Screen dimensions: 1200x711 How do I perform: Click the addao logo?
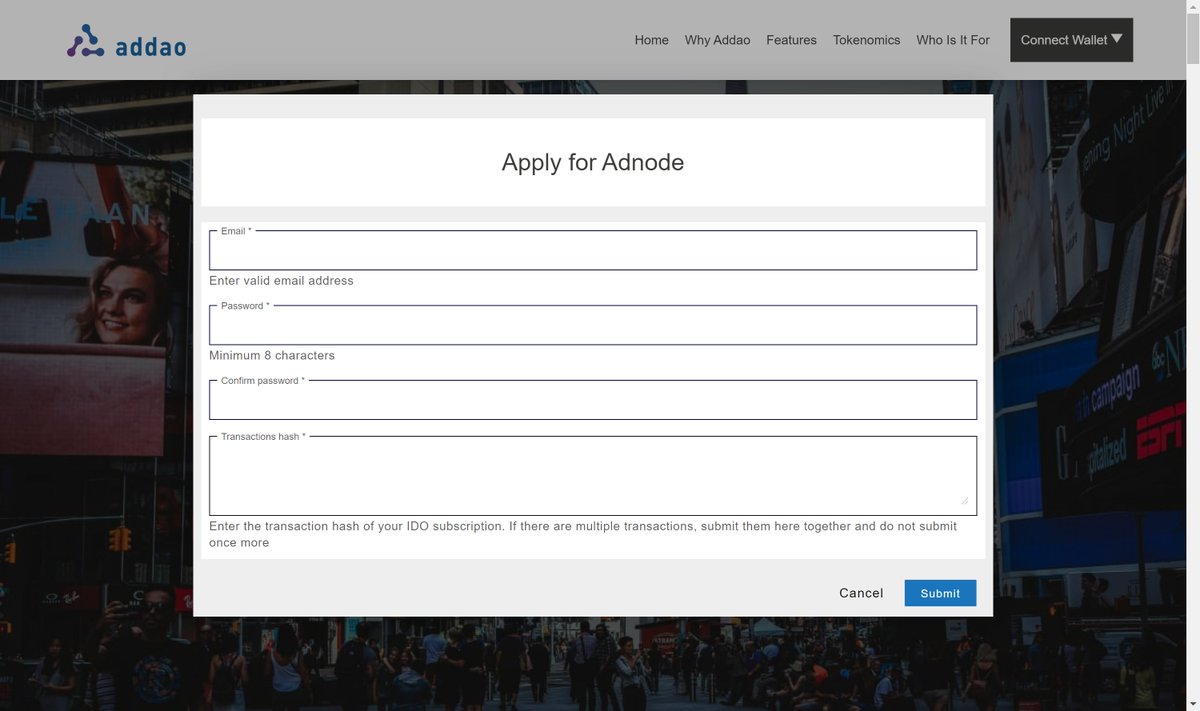point(126,40)
